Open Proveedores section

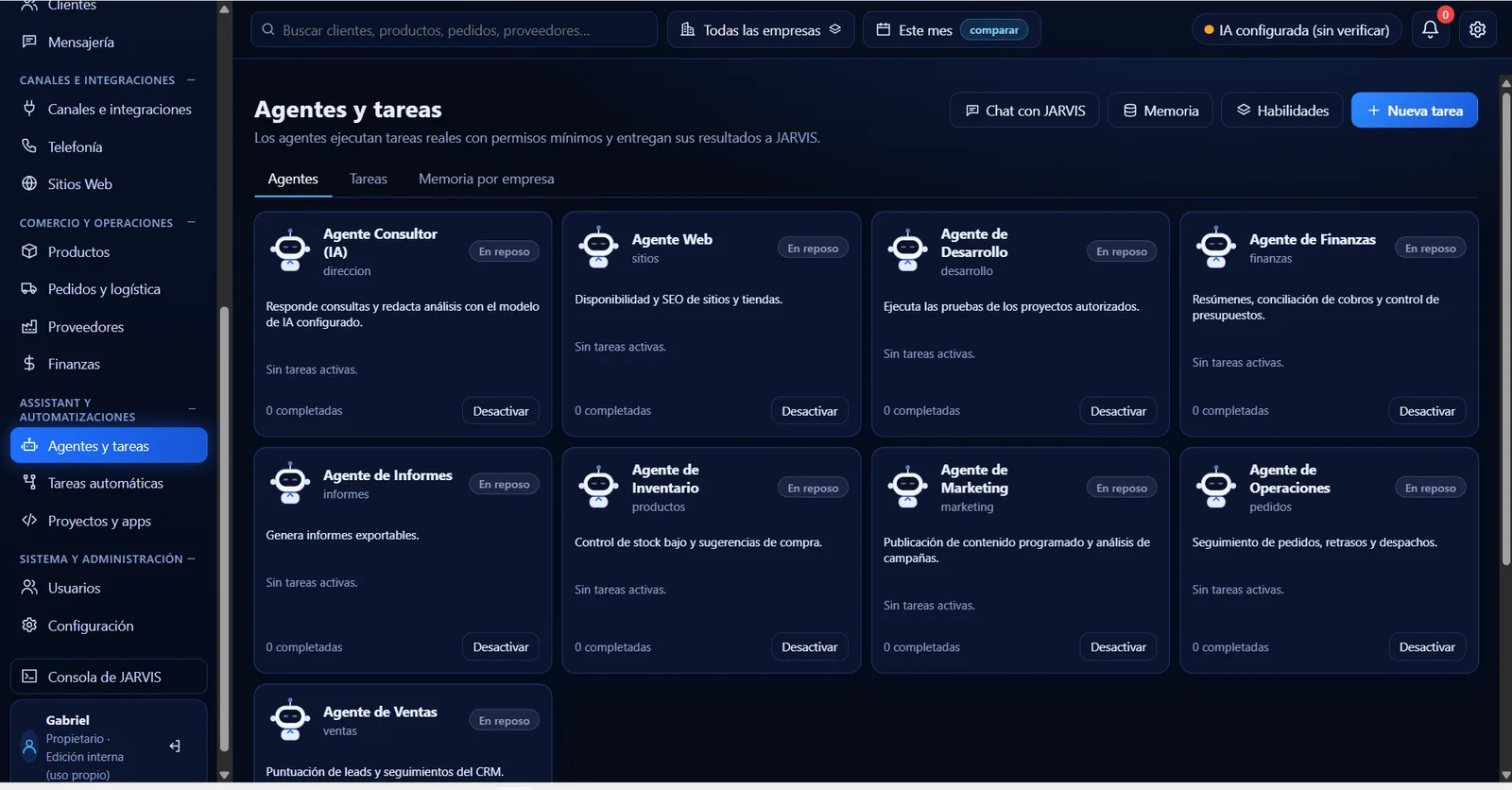click(109, 327)
